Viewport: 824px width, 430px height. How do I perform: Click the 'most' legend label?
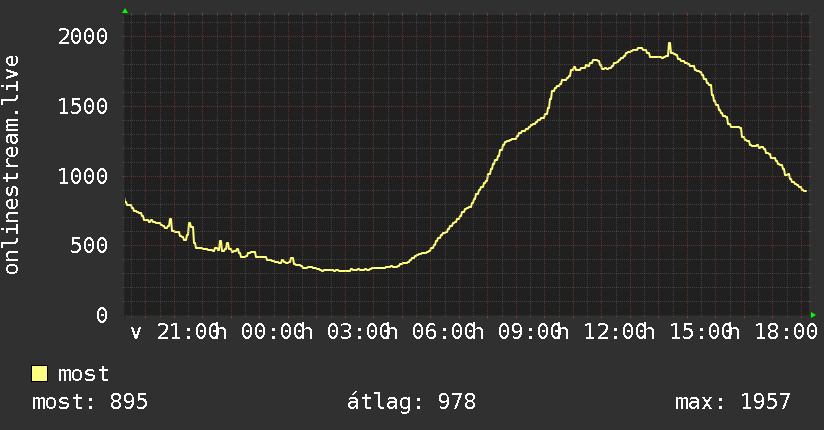click(83, 374)
